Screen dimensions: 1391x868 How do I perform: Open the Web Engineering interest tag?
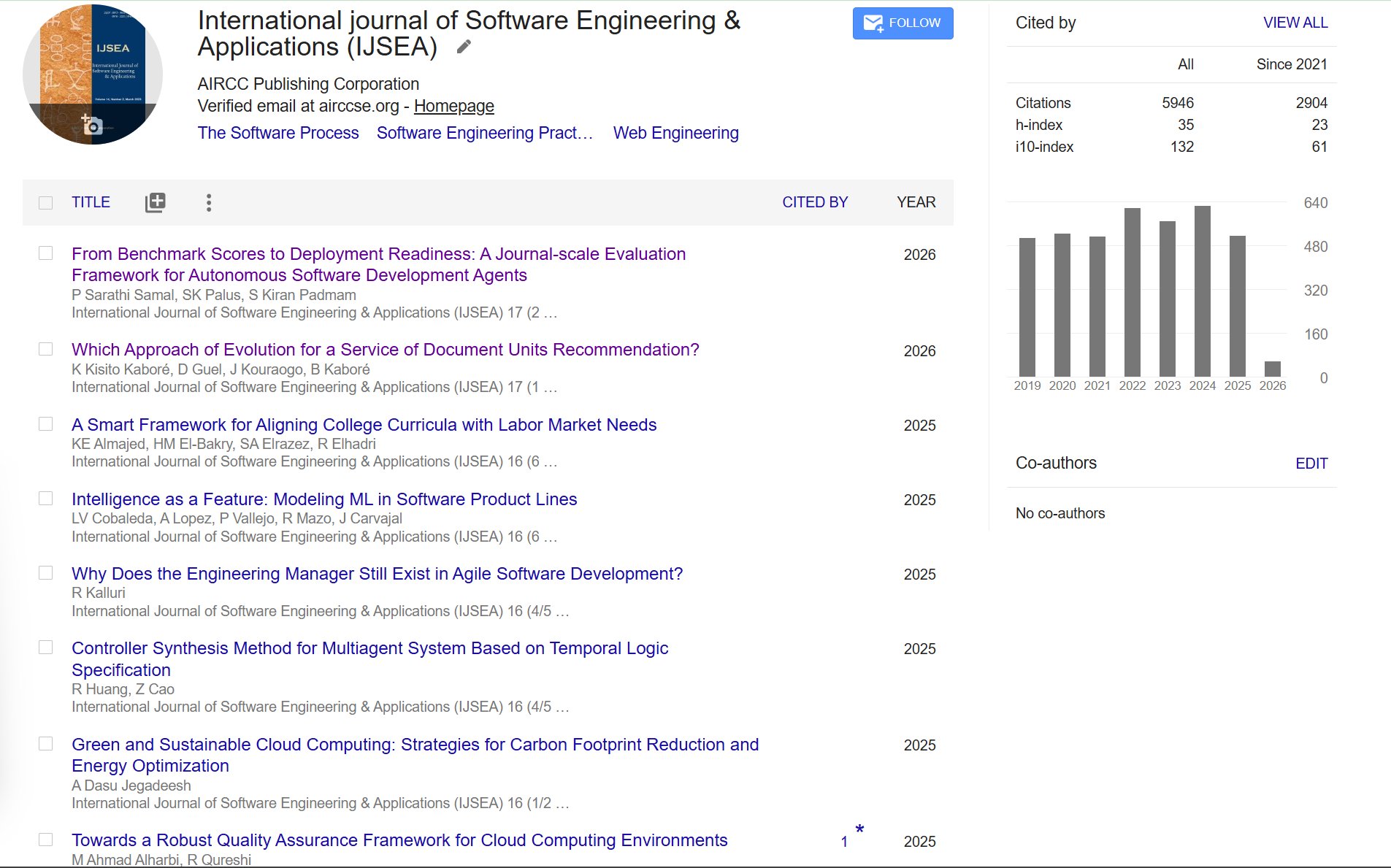pos(675,133)
